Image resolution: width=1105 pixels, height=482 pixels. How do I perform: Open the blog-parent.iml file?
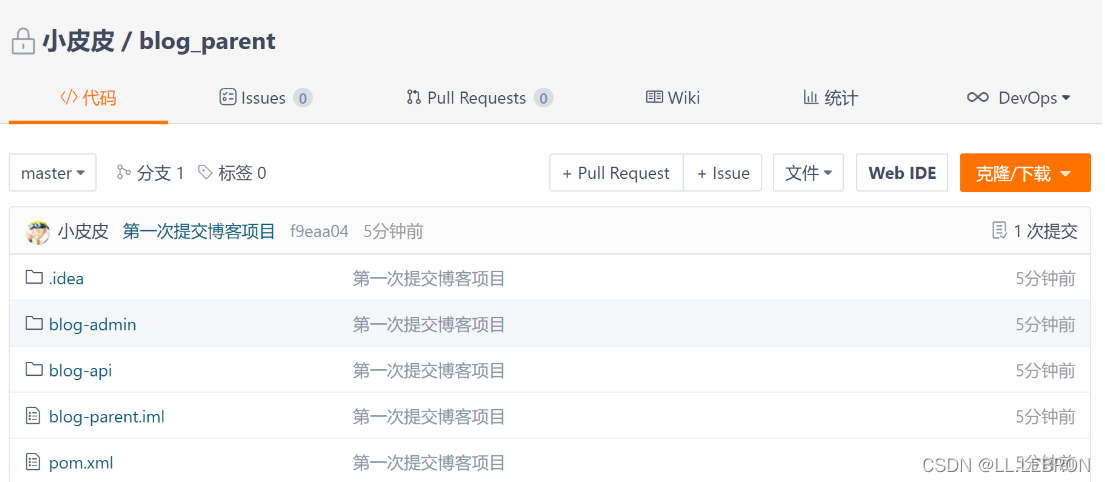[107, 416]
